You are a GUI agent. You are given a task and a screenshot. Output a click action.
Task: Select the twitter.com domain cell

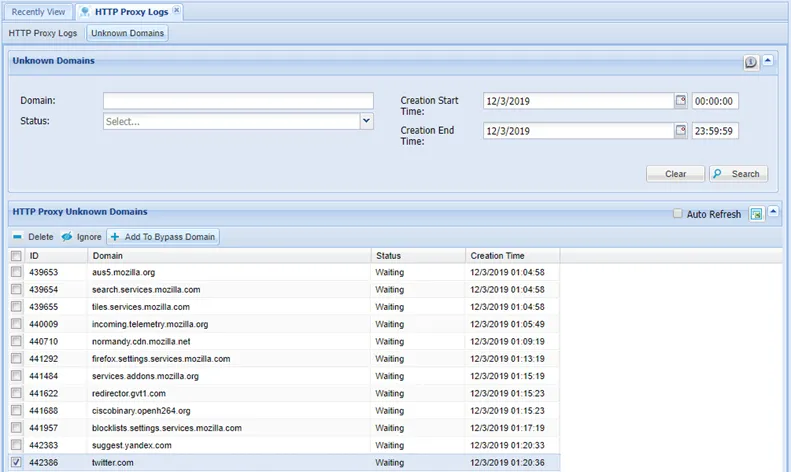click(x=229, y=462)
